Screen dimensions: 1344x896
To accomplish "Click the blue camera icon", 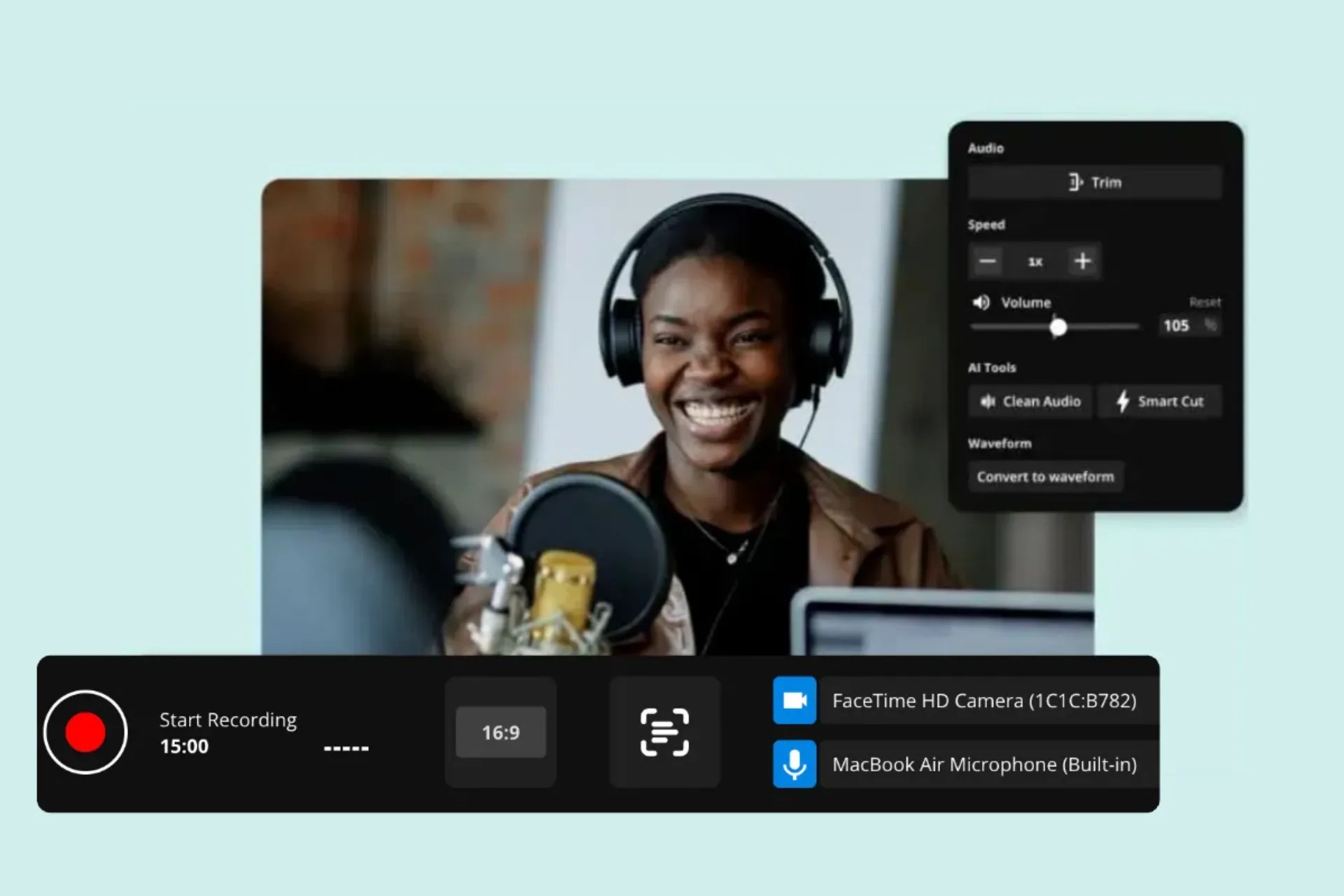I will click(x=794, y=700).
